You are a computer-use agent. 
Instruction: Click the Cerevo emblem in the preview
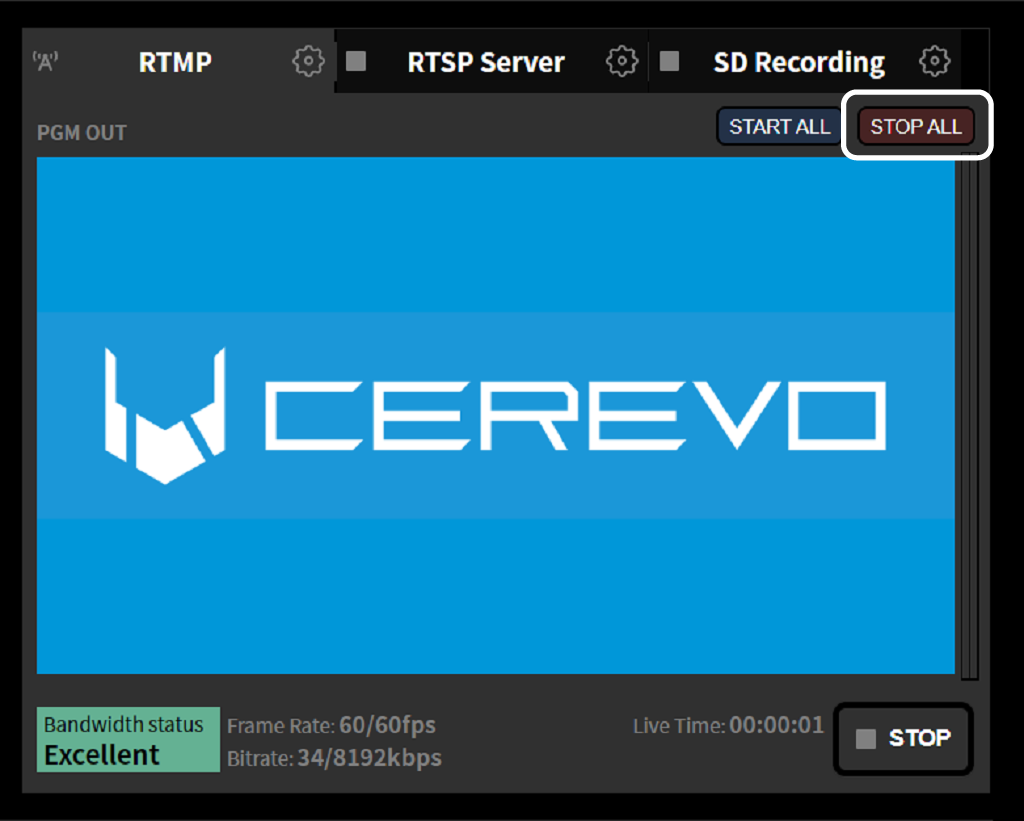coord(165,415)
